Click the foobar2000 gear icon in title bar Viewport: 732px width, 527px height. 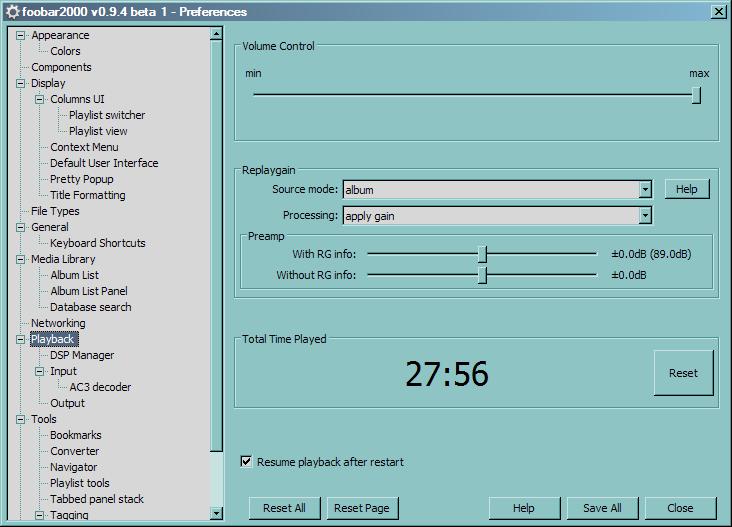11,12
